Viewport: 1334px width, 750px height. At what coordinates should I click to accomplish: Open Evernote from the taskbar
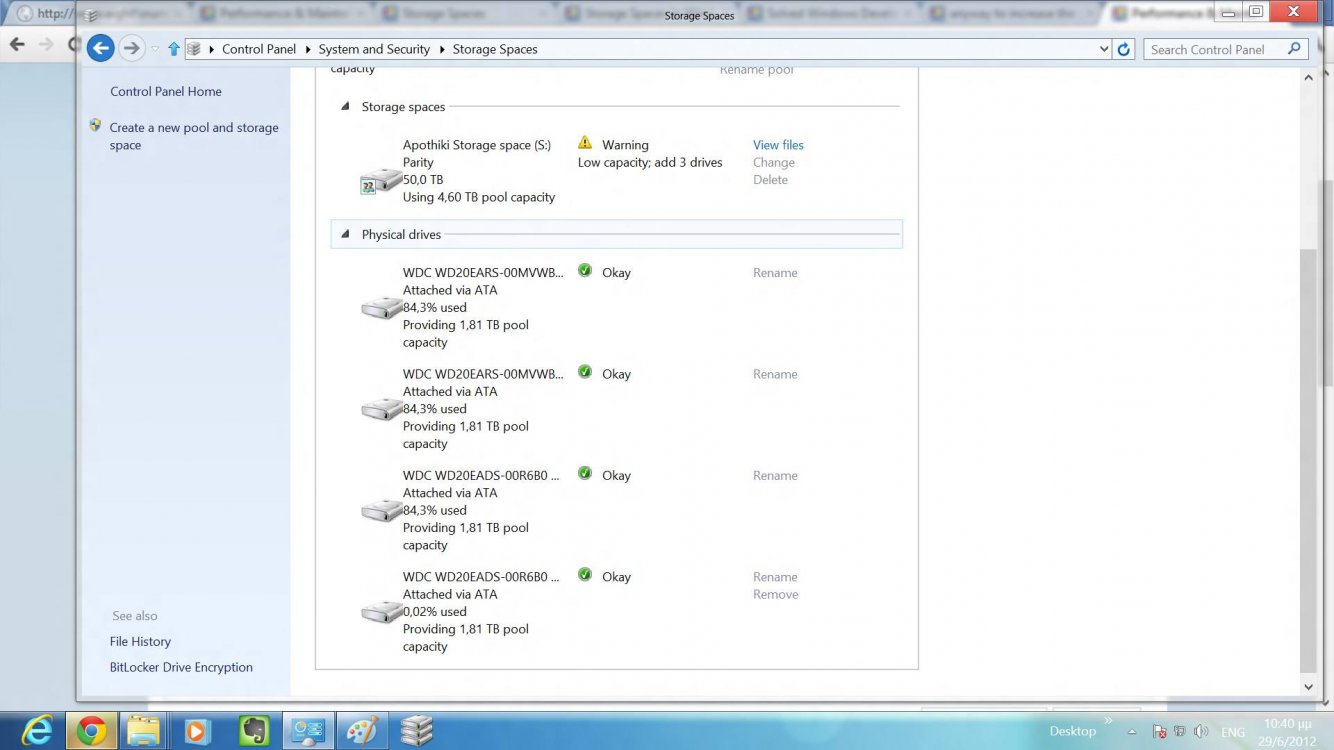click(x=254, y=731)
